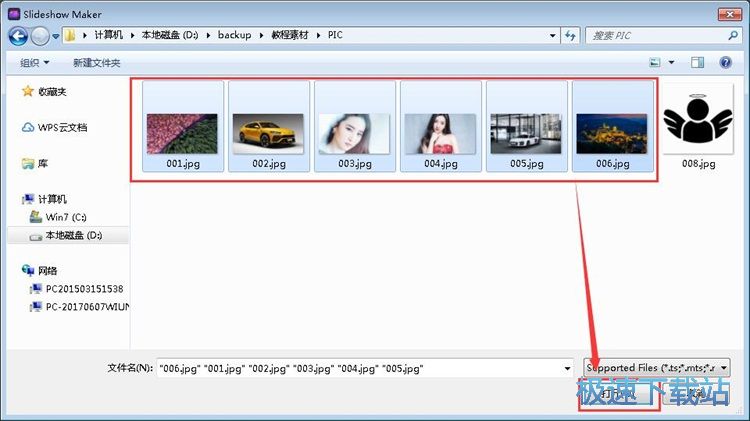Close the Slideshow Maker dialog
750x421 pixels.
coord(729,14)
